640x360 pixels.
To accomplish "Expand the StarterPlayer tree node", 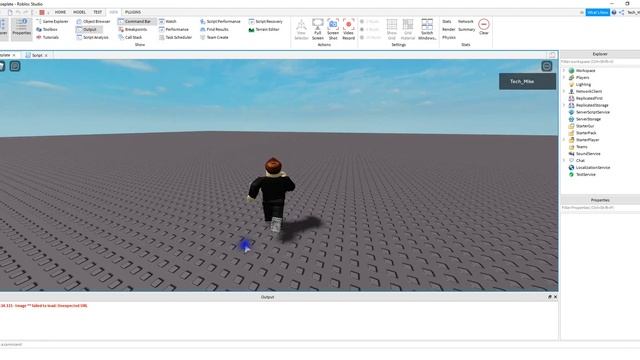I will click(x=564, y=140).
